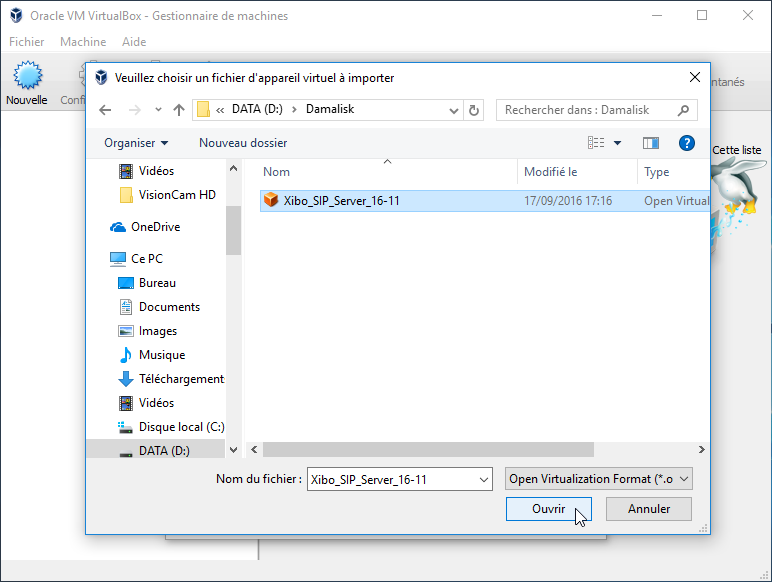This screenshot has height=582, width=772.
Task: Open the Images folder
Action: click(x=147, y=331)
